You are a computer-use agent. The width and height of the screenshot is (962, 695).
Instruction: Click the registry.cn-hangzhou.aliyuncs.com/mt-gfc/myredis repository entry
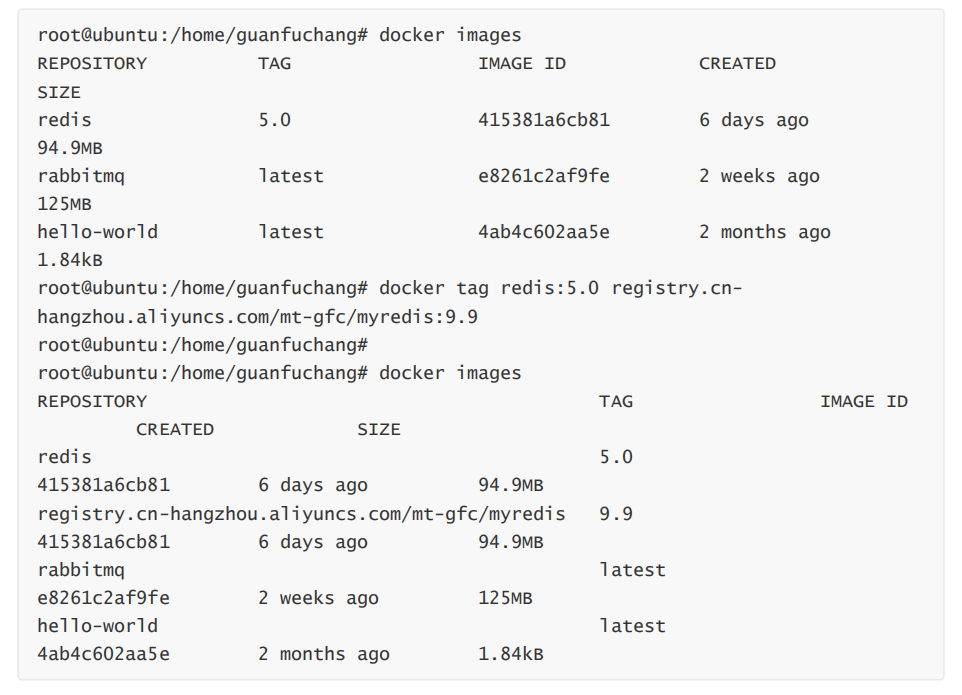tap(301, 514)
